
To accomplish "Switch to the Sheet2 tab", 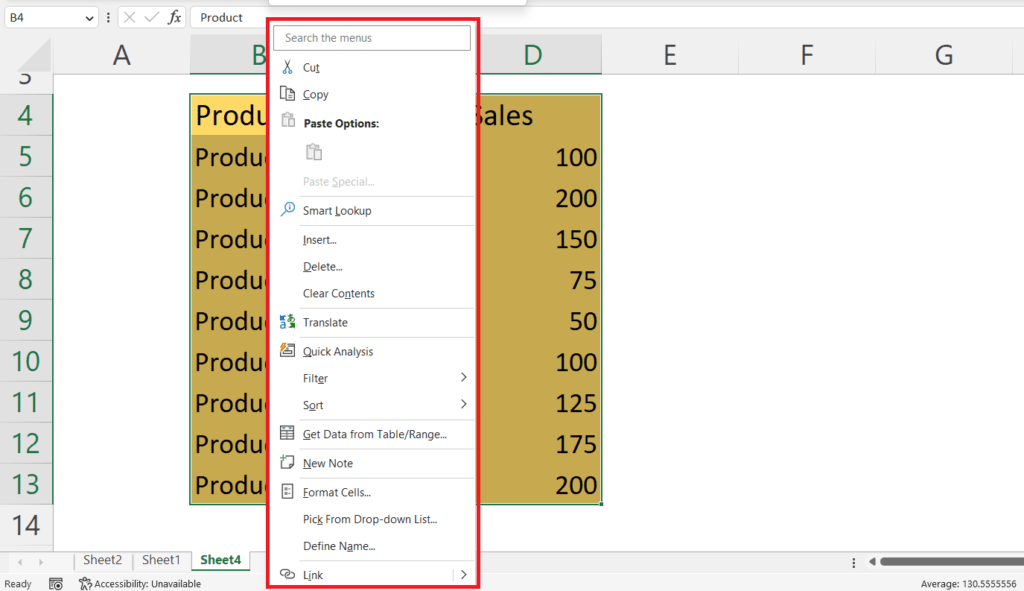I will tap(103, 560).
